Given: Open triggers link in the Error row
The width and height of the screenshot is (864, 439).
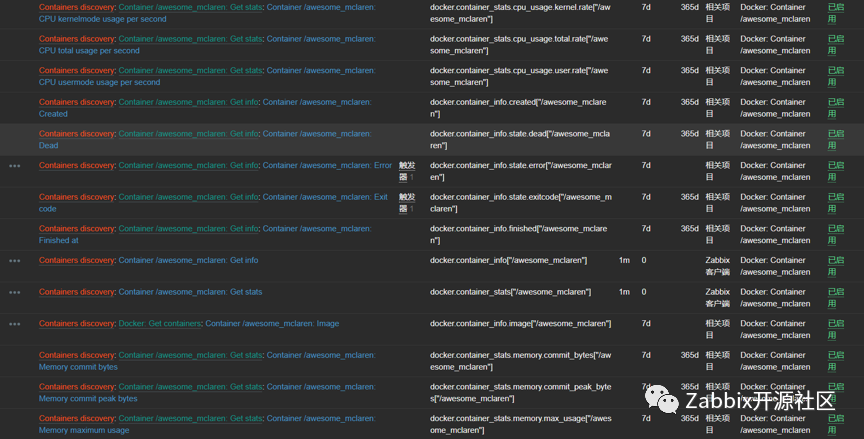Looking at the screenshot, I should pyautogui.click(x=407, y=171).
